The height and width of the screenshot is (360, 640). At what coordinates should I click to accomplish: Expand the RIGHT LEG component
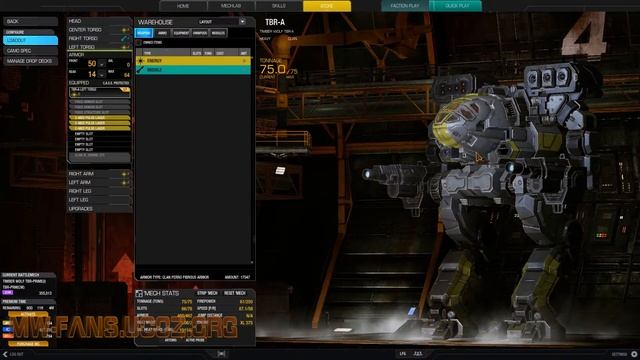tap(99, 191)
